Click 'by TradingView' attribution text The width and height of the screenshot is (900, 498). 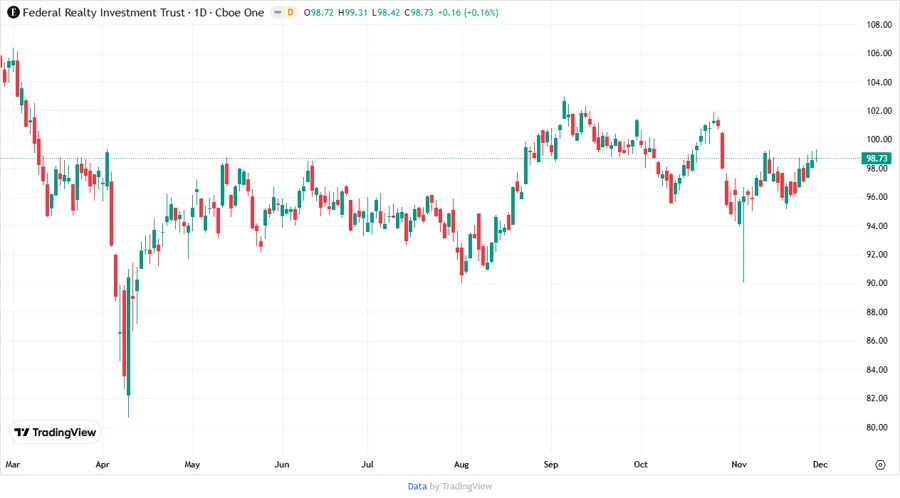pos(461,486)
